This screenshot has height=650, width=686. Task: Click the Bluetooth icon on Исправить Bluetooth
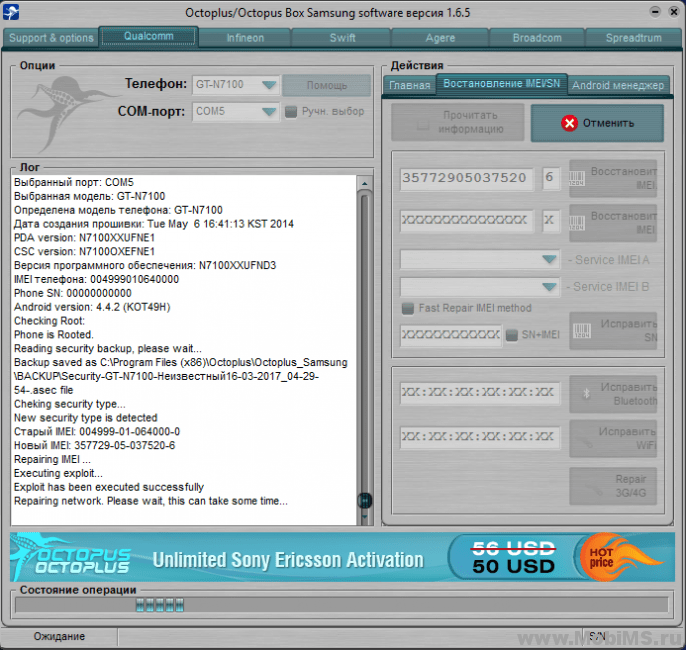pos(586,394)
